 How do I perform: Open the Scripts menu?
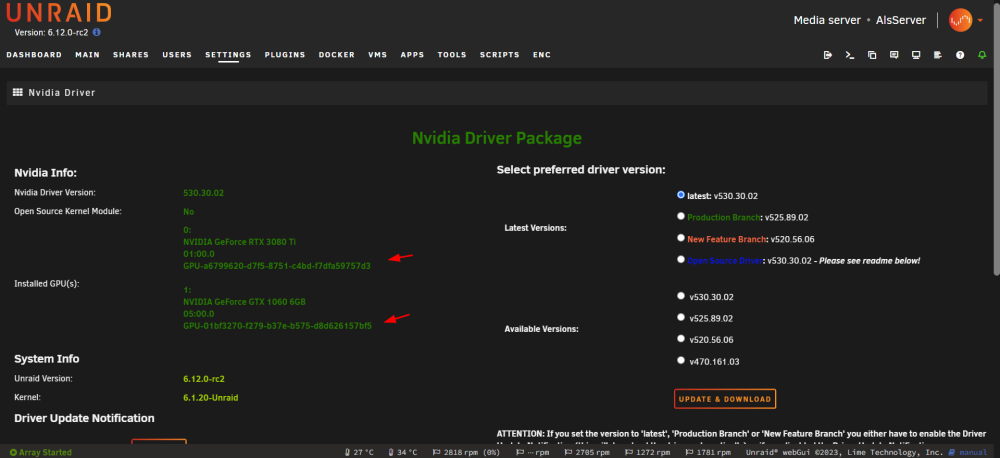(499, 55)
